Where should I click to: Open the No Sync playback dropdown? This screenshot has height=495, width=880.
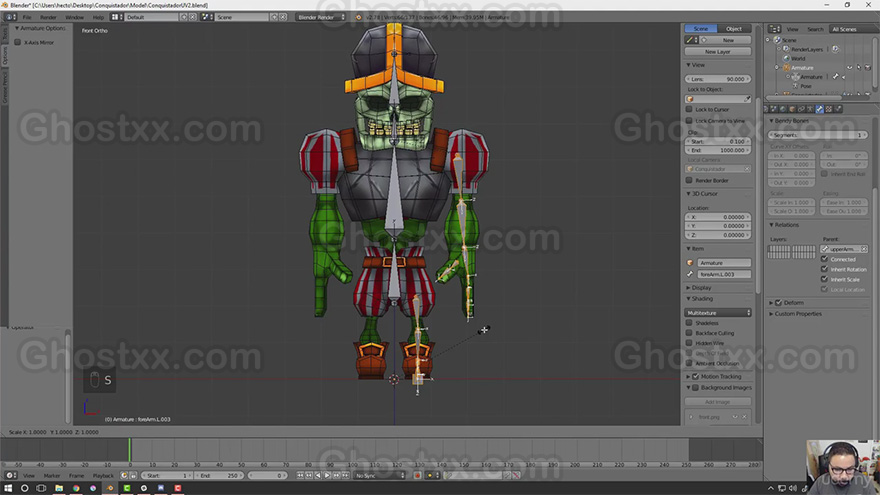tap(380, 475)
